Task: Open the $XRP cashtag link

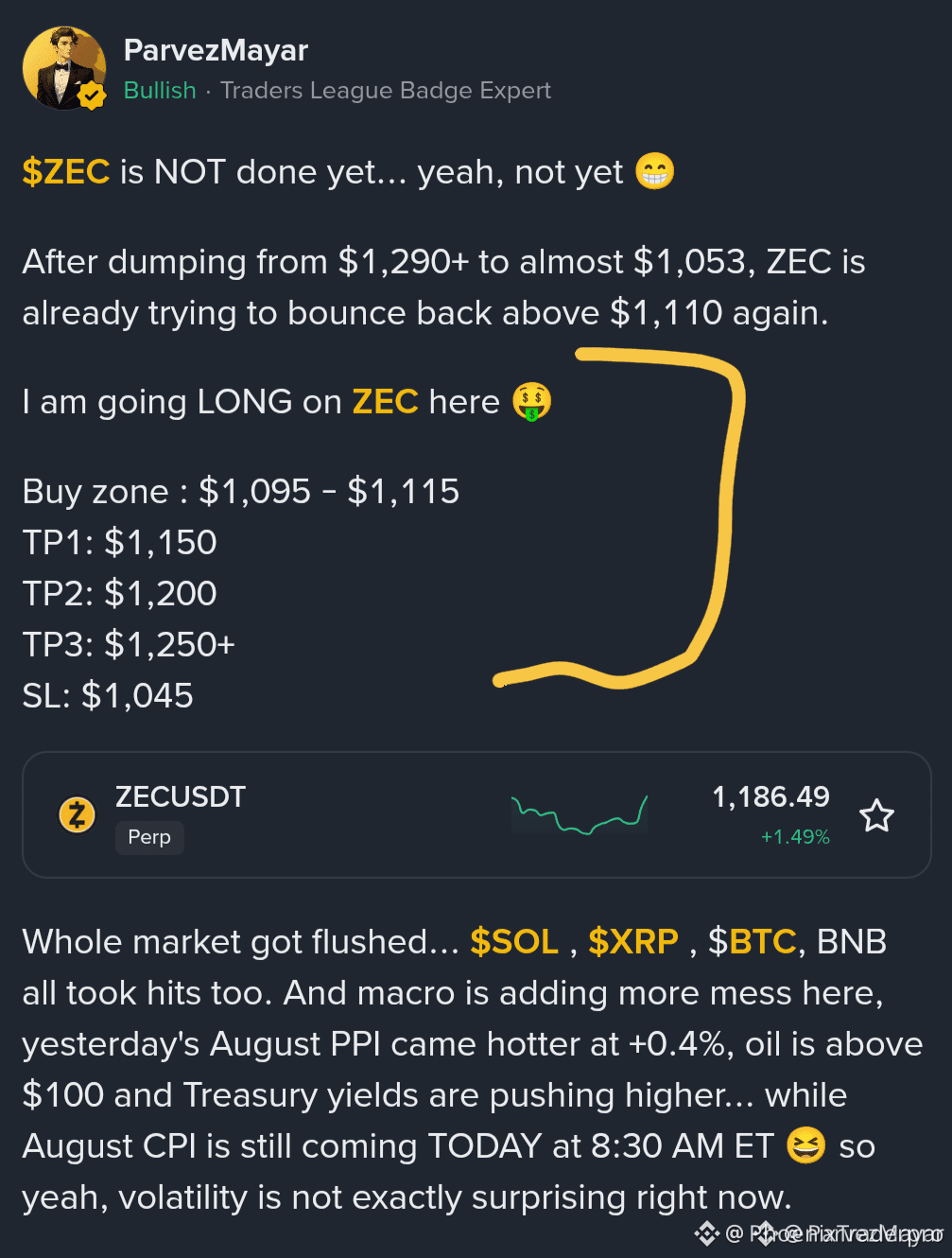Action: (633, 942)
